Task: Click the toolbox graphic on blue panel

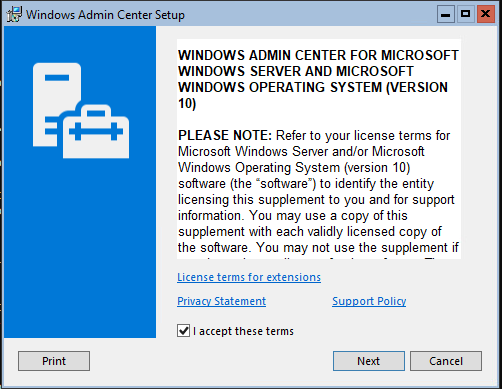Action: tap(96, 131)
